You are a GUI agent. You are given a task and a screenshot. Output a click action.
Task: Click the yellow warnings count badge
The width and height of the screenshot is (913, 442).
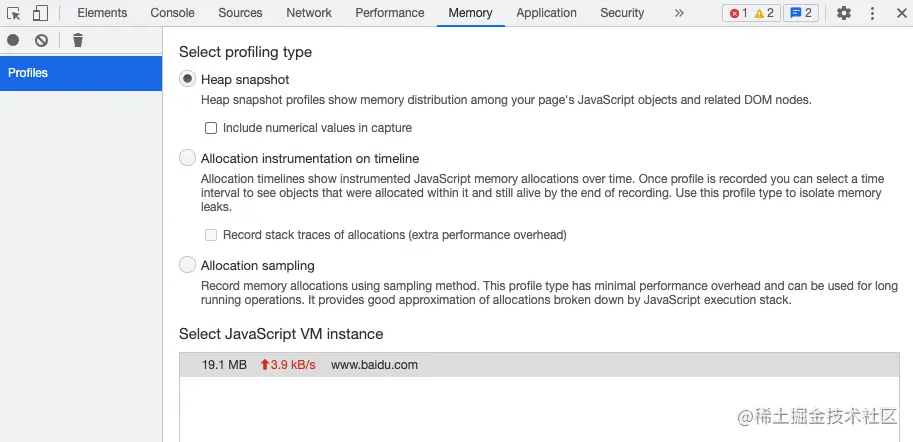coord(764,13)
